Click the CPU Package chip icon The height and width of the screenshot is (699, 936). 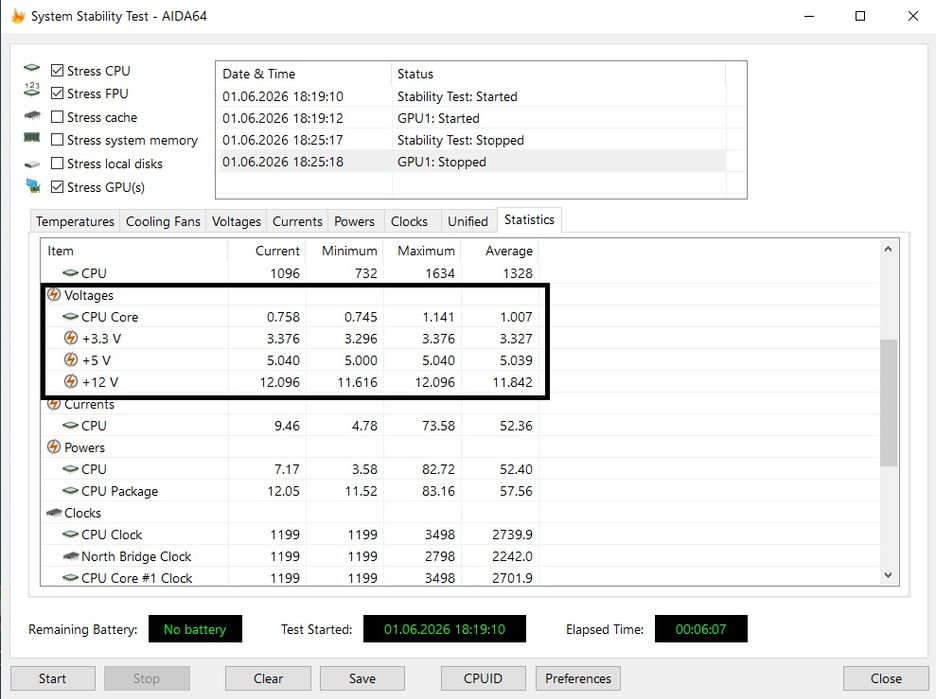pyautogui.click(x=70, y=491)
